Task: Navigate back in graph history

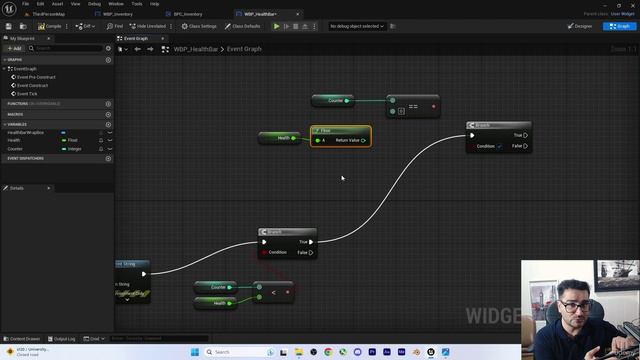Action: pos(138,49)
